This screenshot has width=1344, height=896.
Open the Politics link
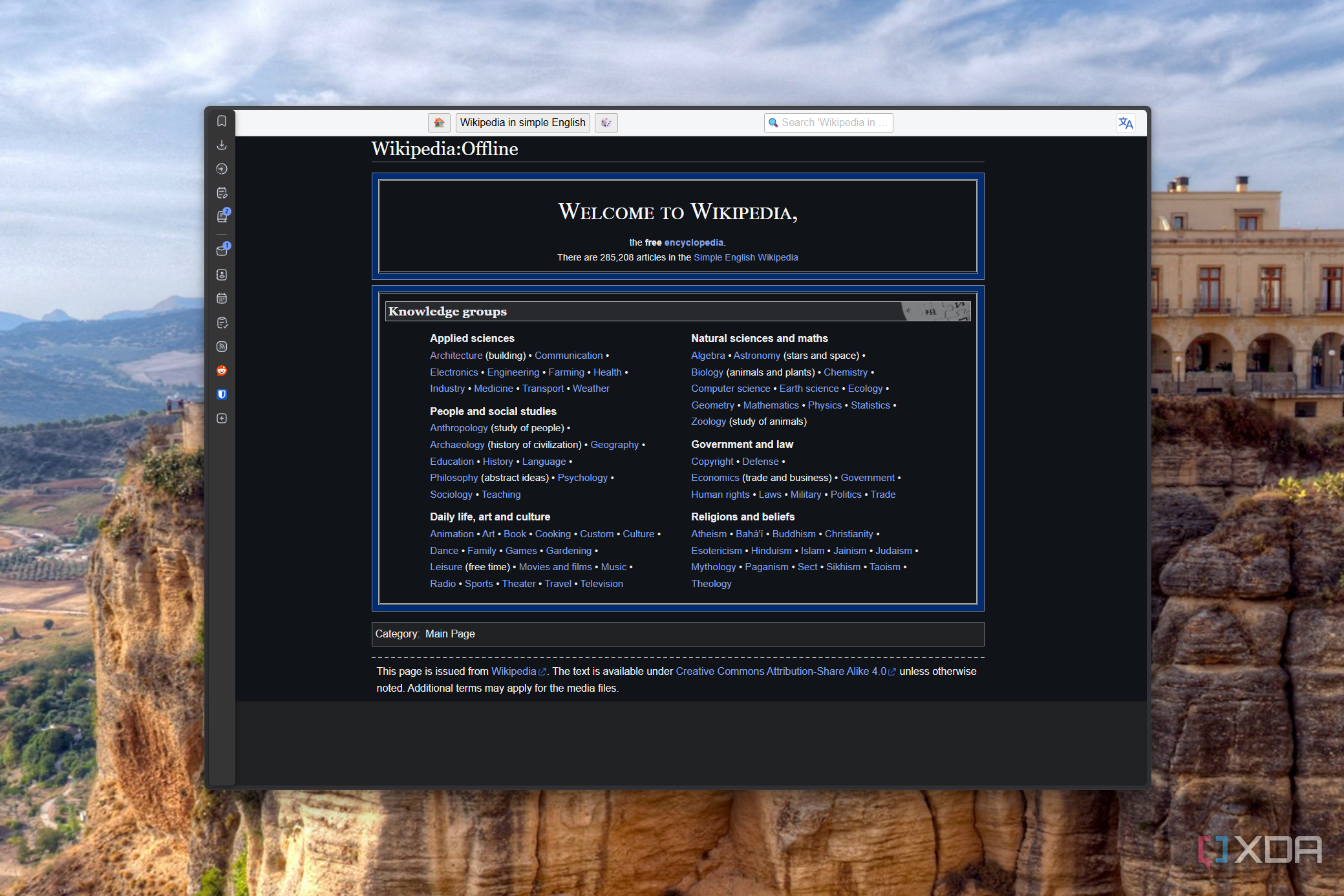pyautogui.click(x=846, y=495)
